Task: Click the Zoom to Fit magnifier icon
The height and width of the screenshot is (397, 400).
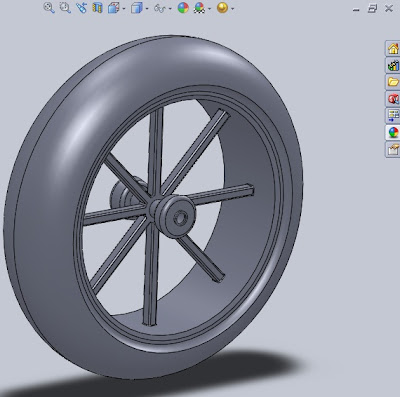Action: (49, 8)
